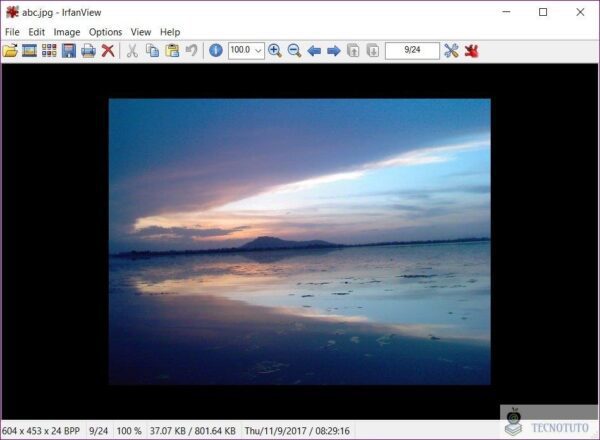Open the Edit menu
This screenshot has width=600, height=440.
click(x=37, y=32)
